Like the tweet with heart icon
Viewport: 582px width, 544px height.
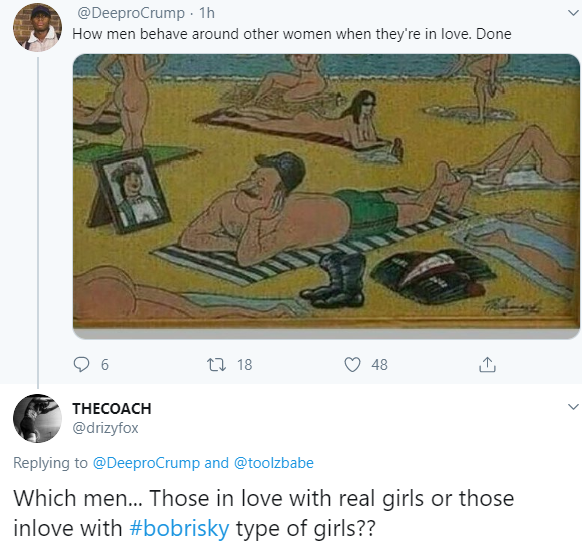tap(352, 364)
